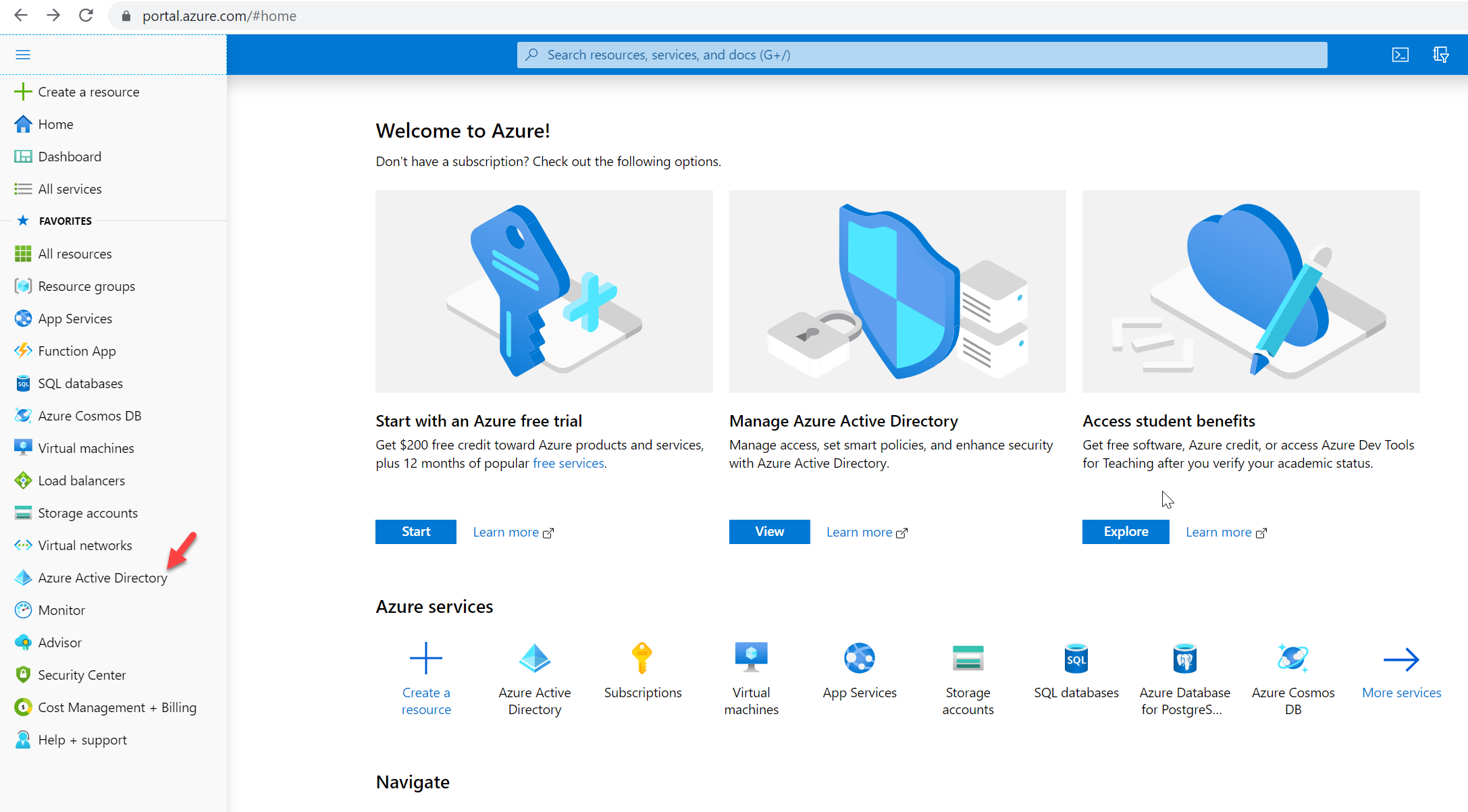The width and height of the screenshot is (1468, 812).
Task: Start the Azure free trial
Action: tap(416, 532)
